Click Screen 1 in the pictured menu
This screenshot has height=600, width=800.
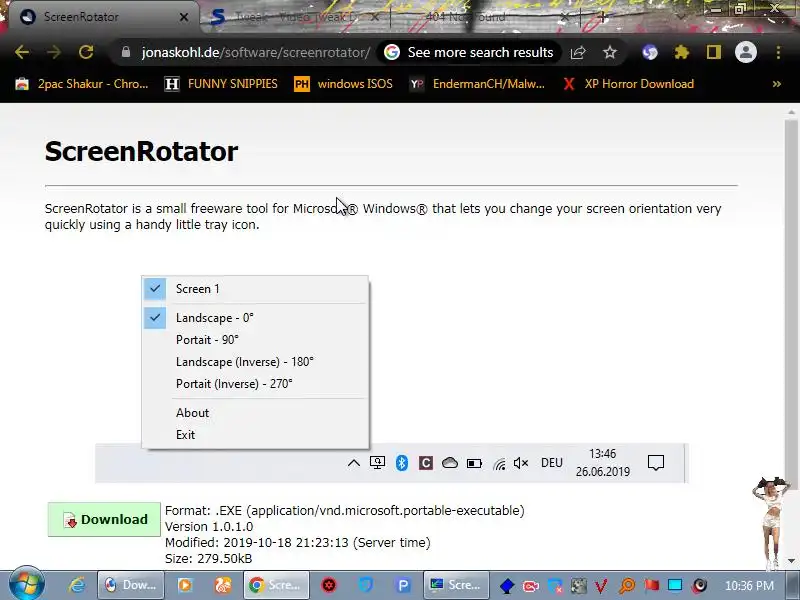[255, 289]
